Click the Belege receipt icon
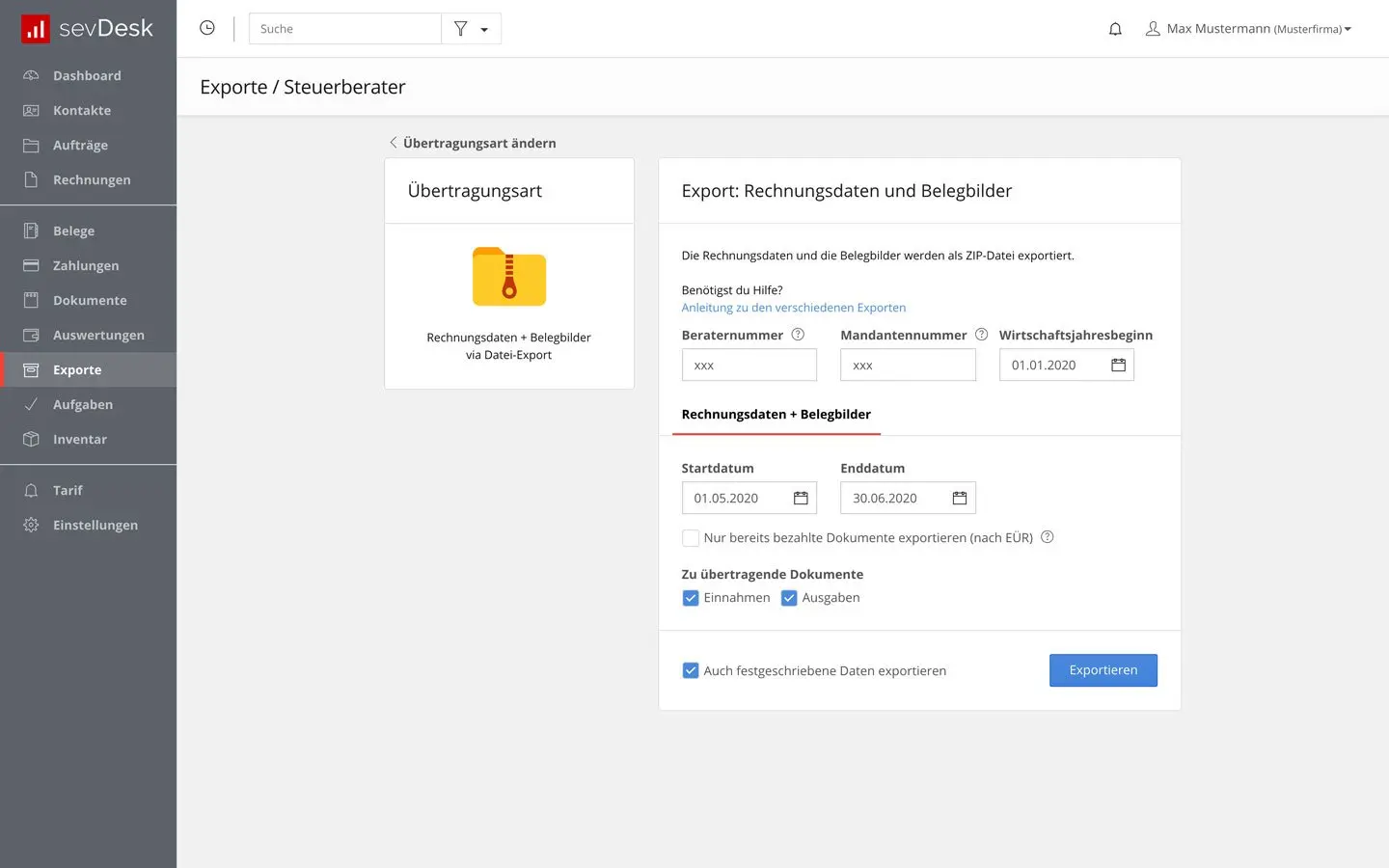The width and height of the screenshot is (1389, 868). tap(31, 231)
